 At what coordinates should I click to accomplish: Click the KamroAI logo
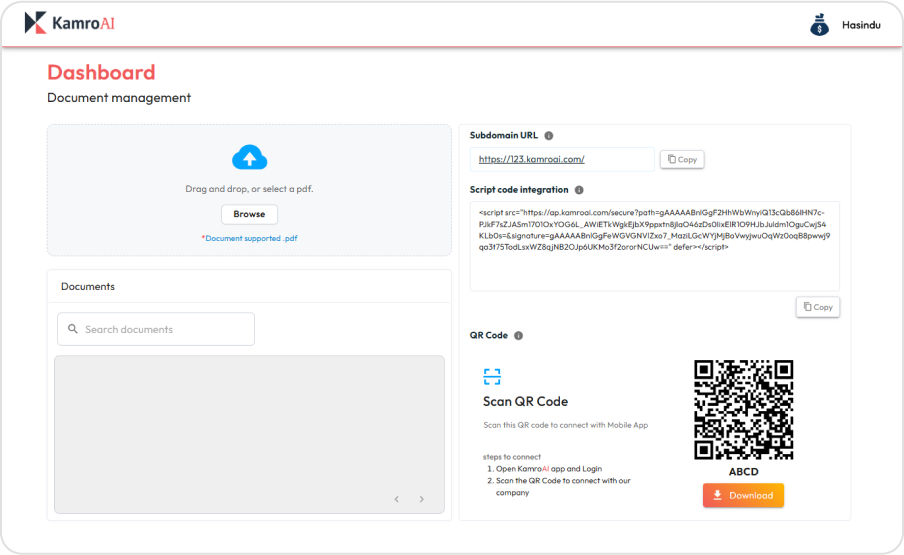click(70, 23)
